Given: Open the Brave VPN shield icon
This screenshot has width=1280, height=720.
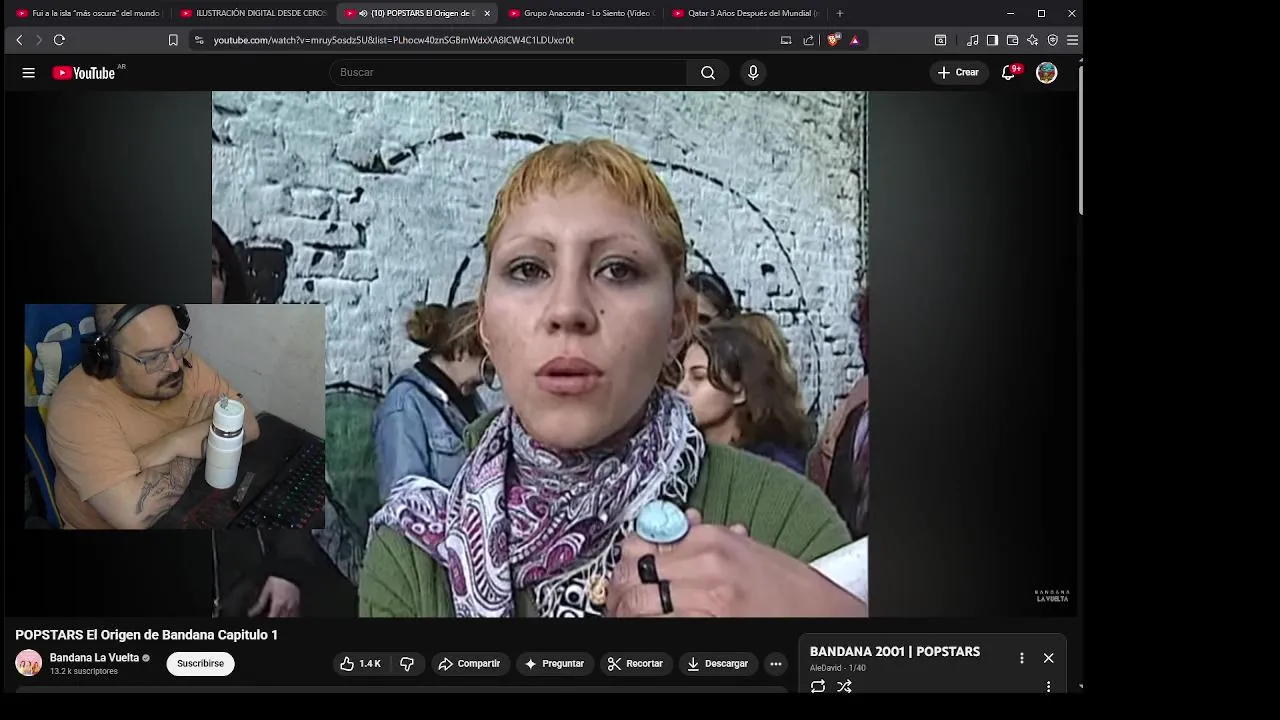Looking at the screenshot, I should tap(1052, 40).
